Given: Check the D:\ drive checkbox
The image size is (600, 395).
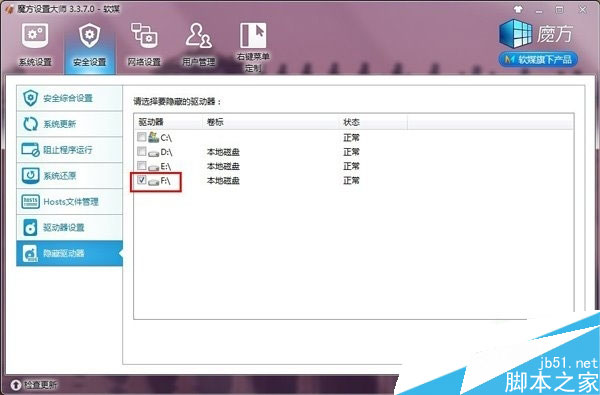Looking at the screenshot, I should click(142, 151).
